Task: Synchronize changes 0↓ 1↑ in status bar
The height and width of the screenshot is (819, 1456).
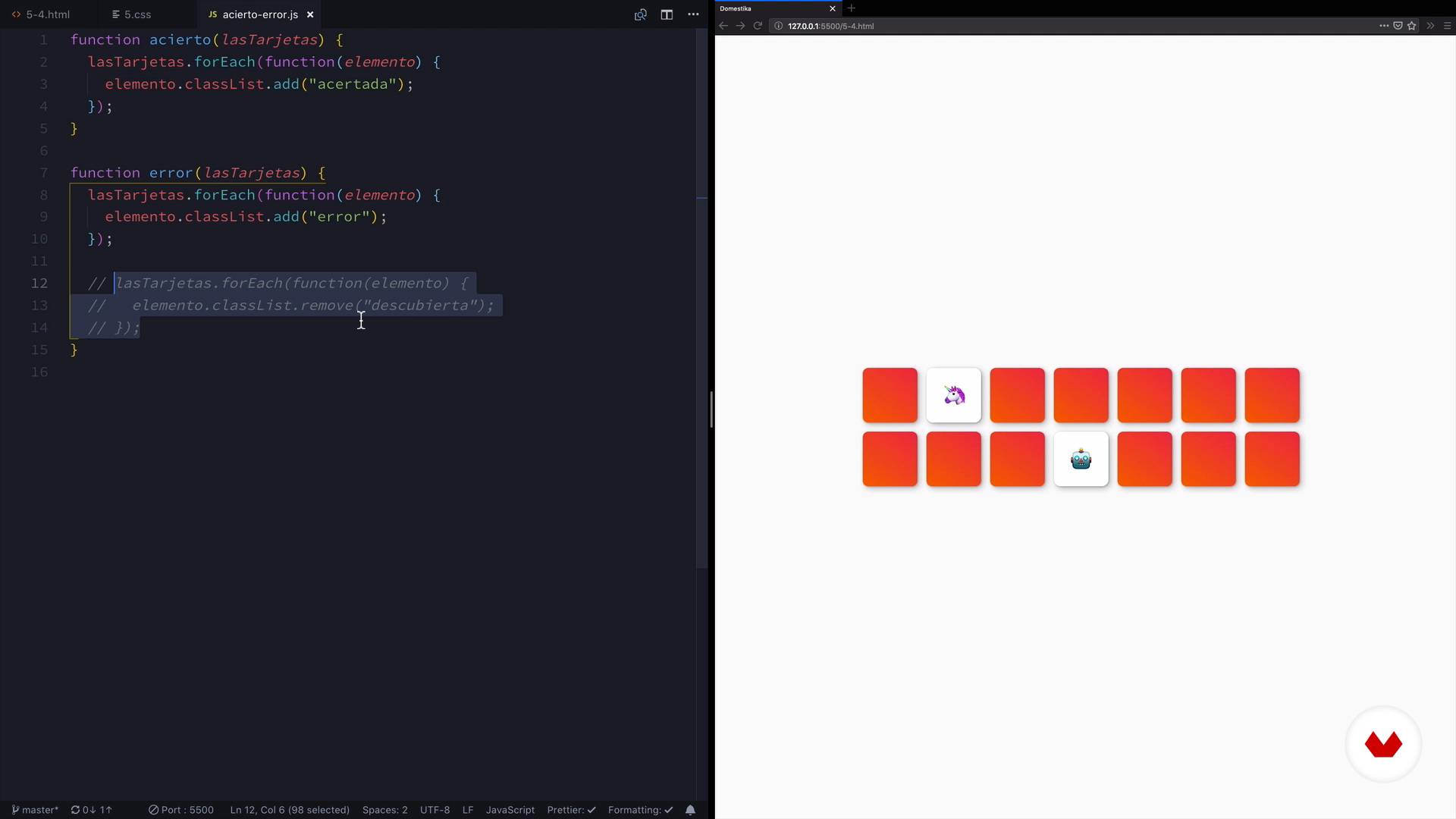Action: click(91, 810)
